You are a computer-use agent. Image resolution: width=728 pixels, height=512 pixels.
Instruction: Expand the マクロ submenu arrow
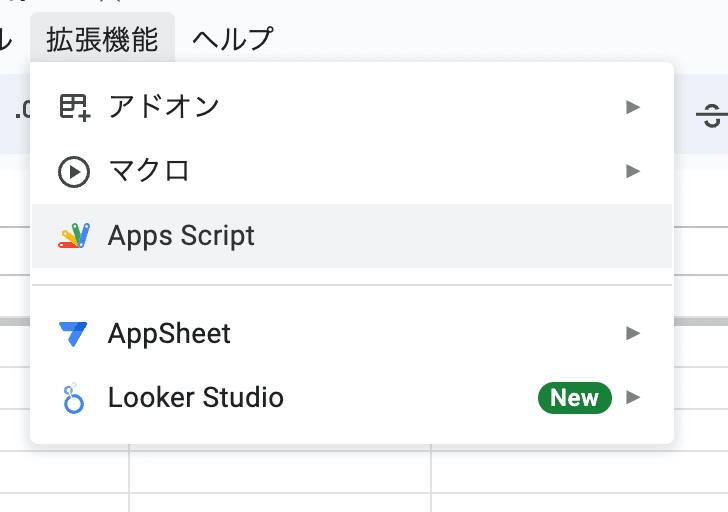(x=633, y=171)
